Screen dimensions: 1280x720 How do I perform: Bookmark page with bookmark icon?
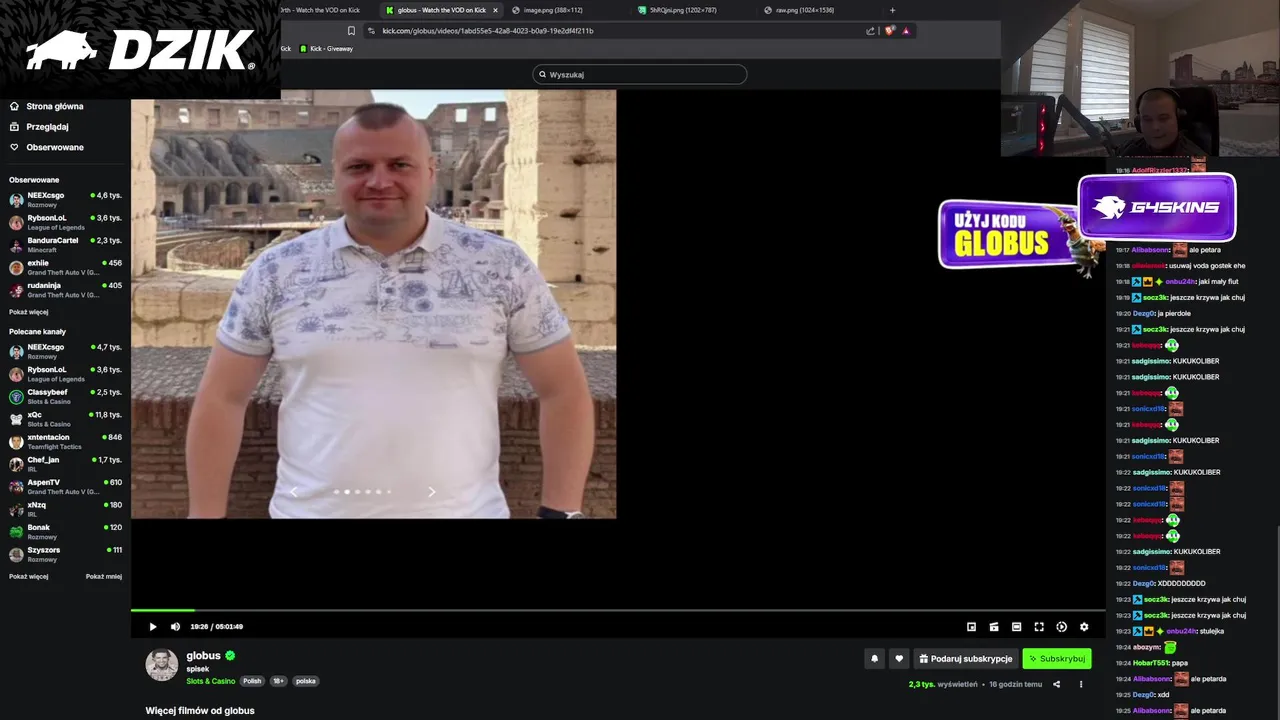point(351,31)
